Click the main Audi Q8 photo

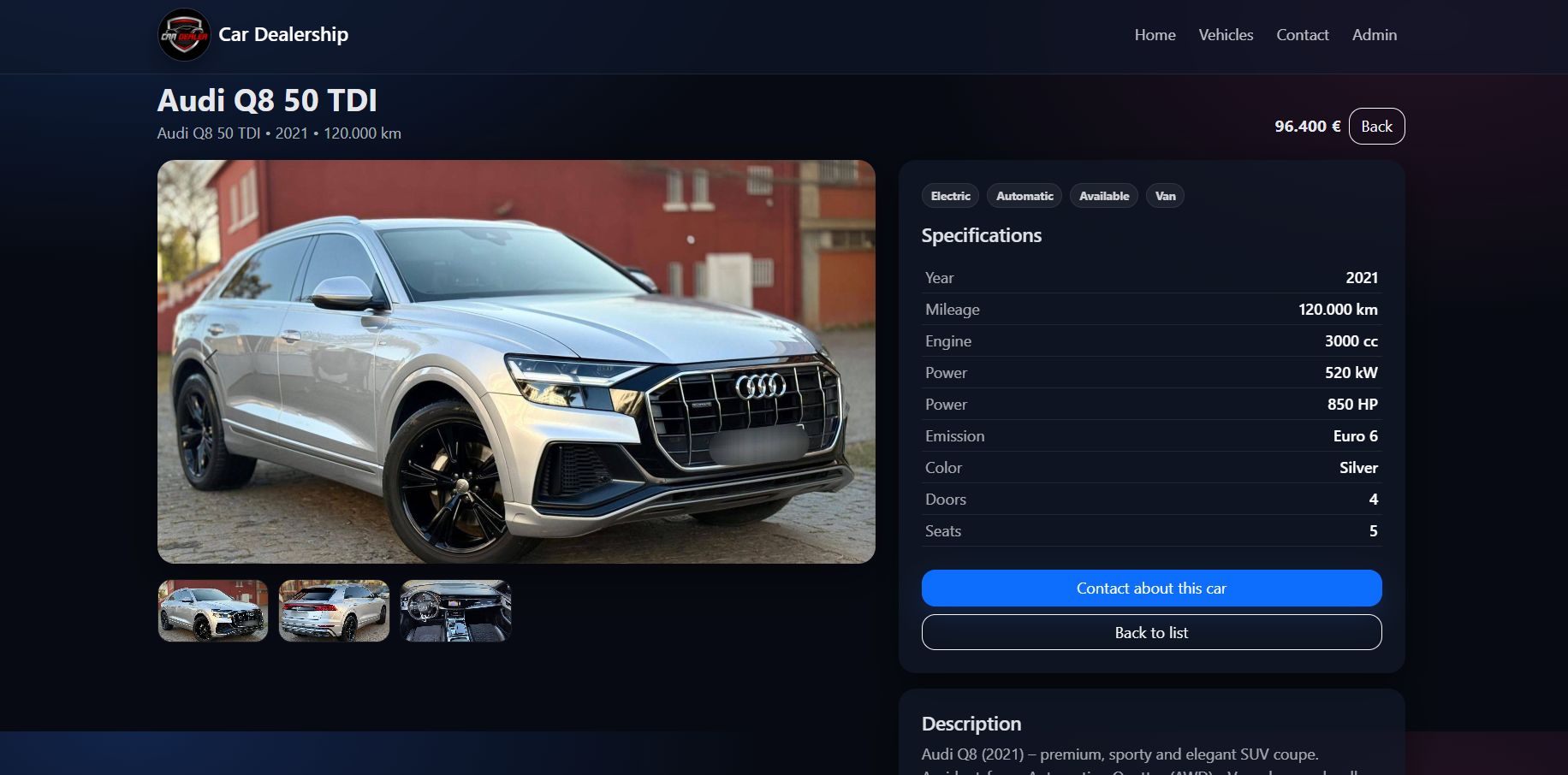pyautogui.click(x=516, y=362)
